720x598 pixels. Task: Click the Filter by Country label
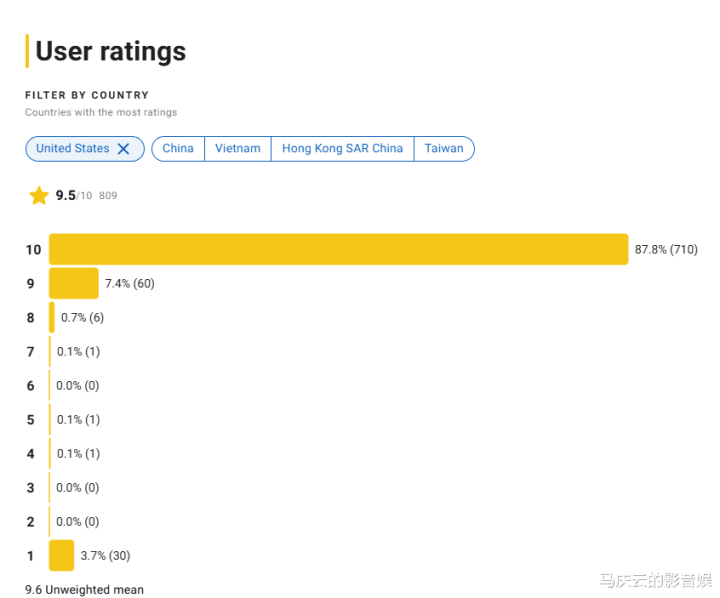point(87,95)
